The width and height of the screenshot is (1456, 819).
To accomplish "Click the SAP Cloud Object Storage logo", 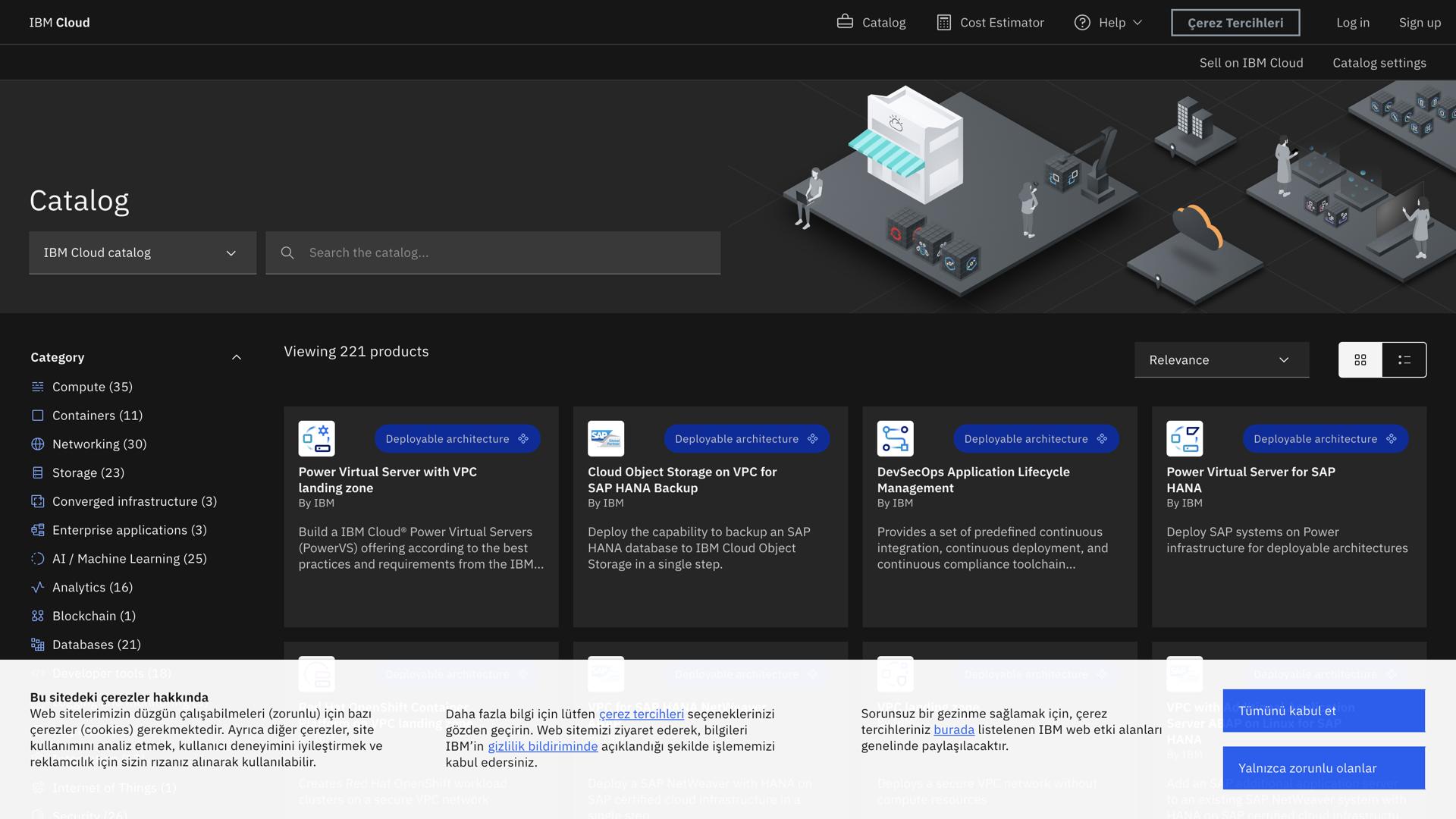I will (x=606, y=438).
